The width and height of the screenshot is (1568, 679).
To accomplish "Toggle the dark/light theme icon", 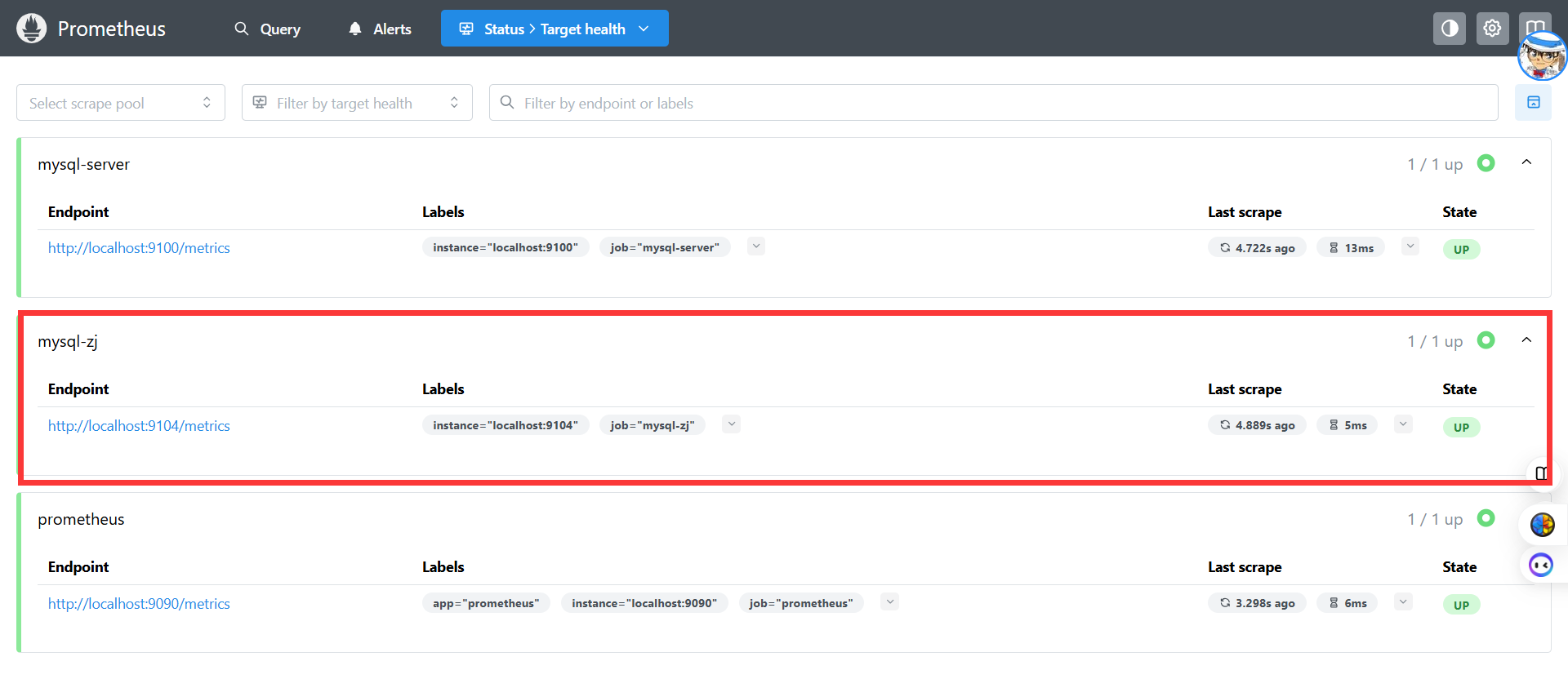I will tap(1450, 29).
